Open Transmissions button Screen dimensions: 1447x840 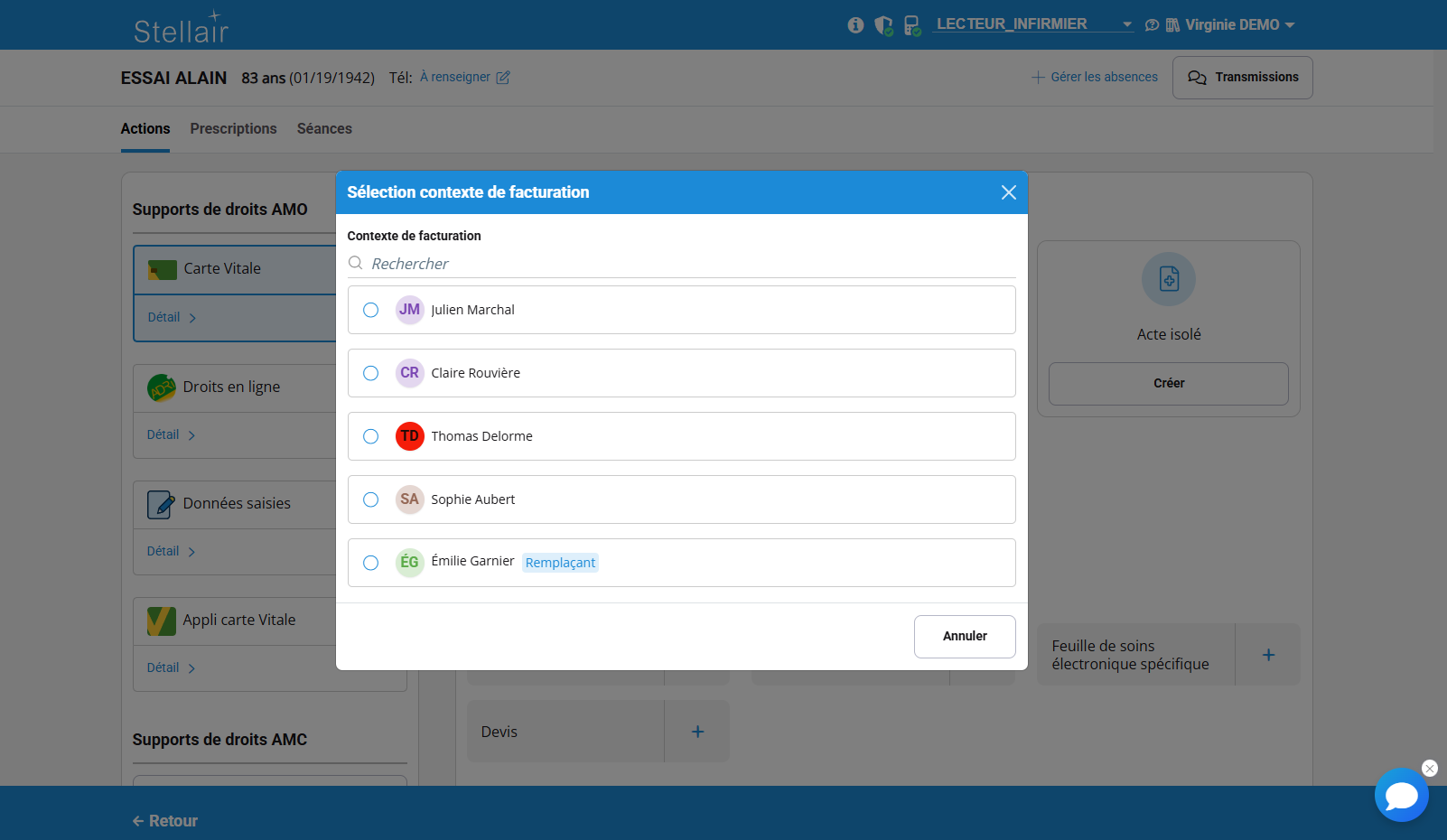pos(1243,78)
